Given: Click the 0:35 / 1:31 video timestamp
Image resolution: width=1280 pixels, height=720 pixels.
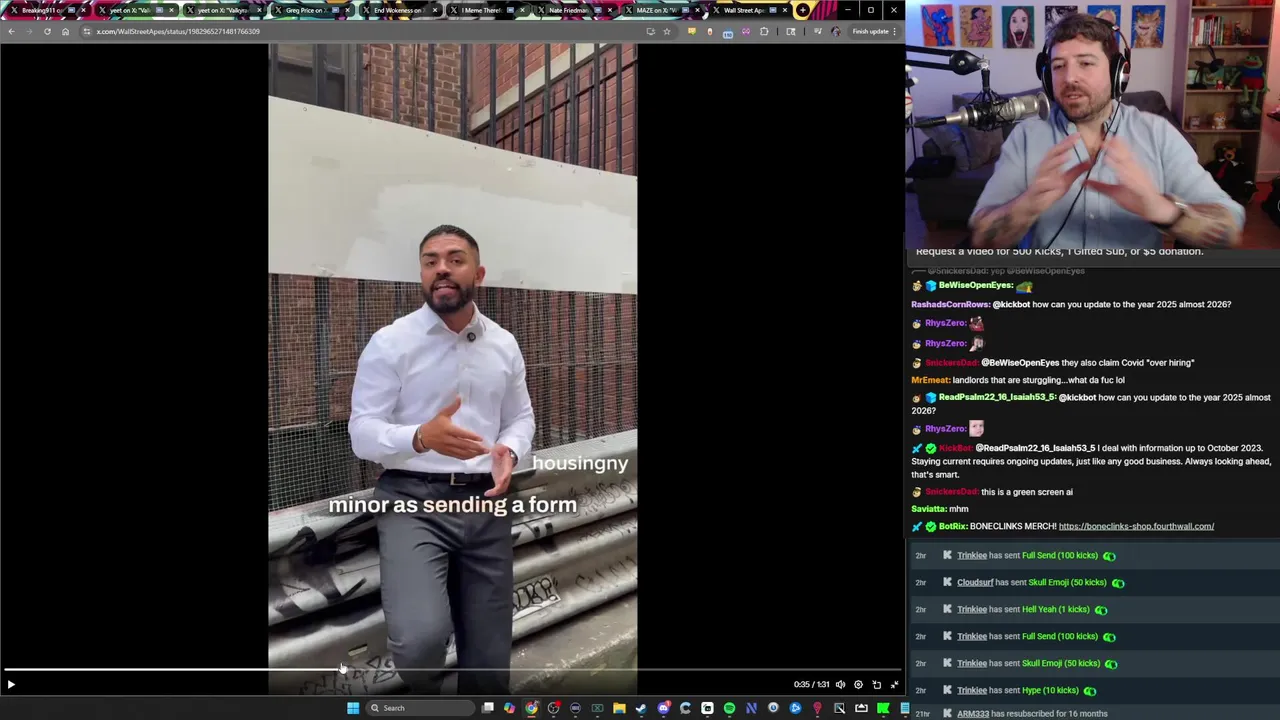Looking at the screenshot, I should 811,685.
